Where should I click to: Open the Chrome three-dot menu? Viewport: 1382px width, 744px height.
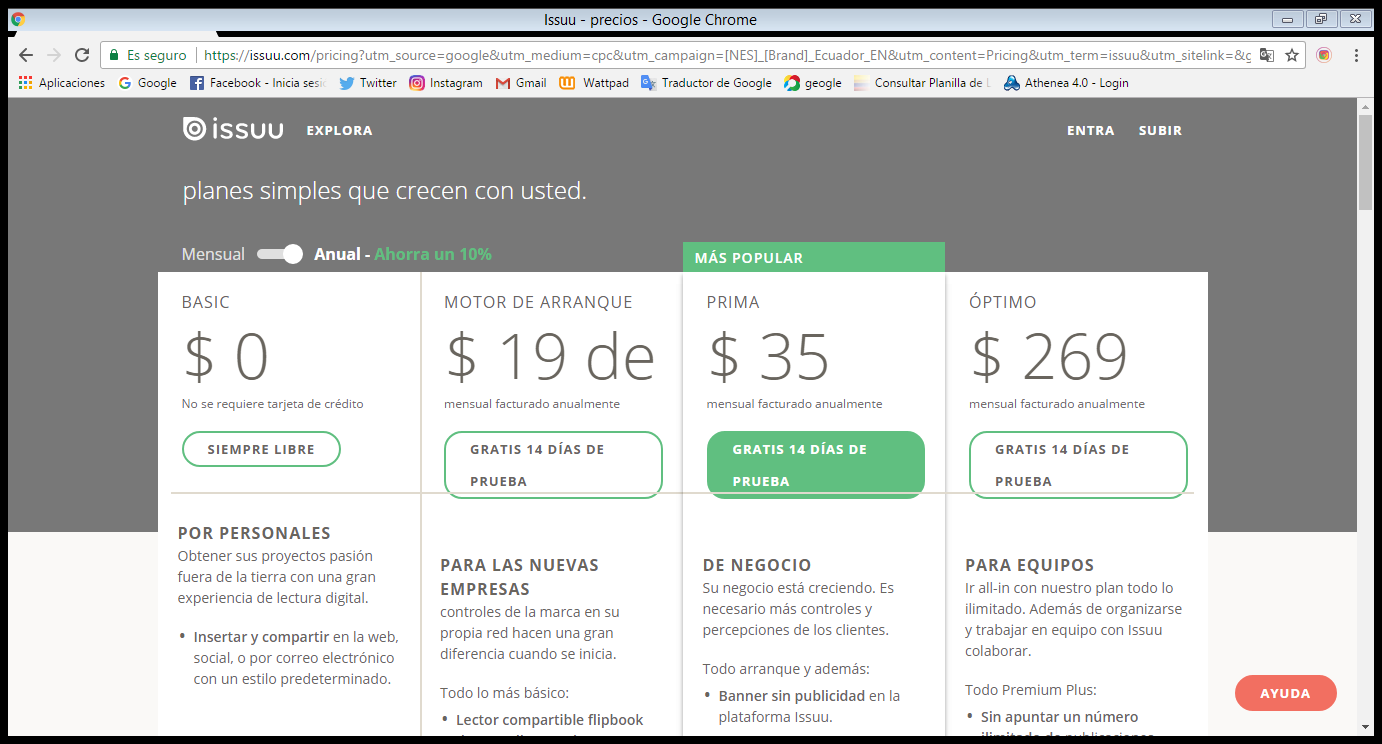(x=1356, y=55)
